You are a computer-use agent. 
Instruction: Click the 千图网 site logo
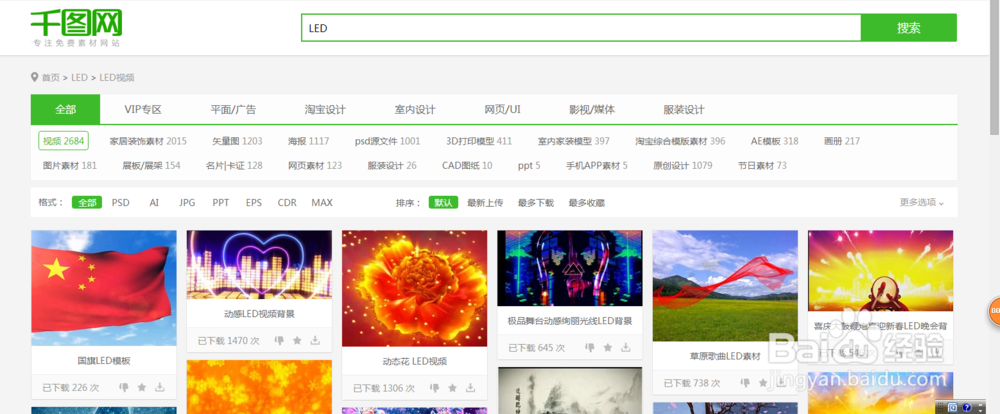tap(76, 27)
